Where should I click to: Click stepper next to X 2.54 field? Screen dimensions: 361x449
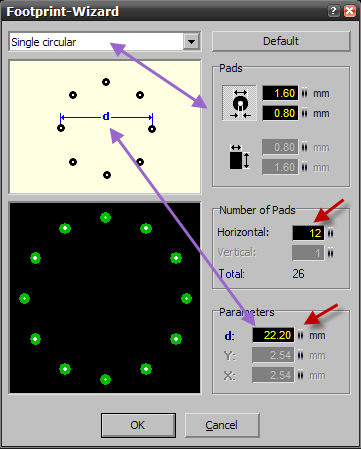tap(301, 375)
